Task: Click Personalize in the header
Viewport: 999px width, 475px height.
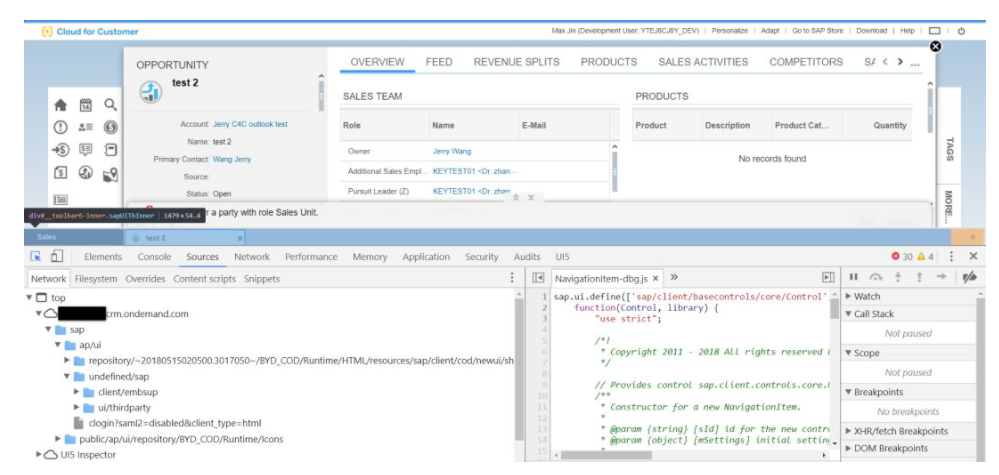Action: pos(729,31)
